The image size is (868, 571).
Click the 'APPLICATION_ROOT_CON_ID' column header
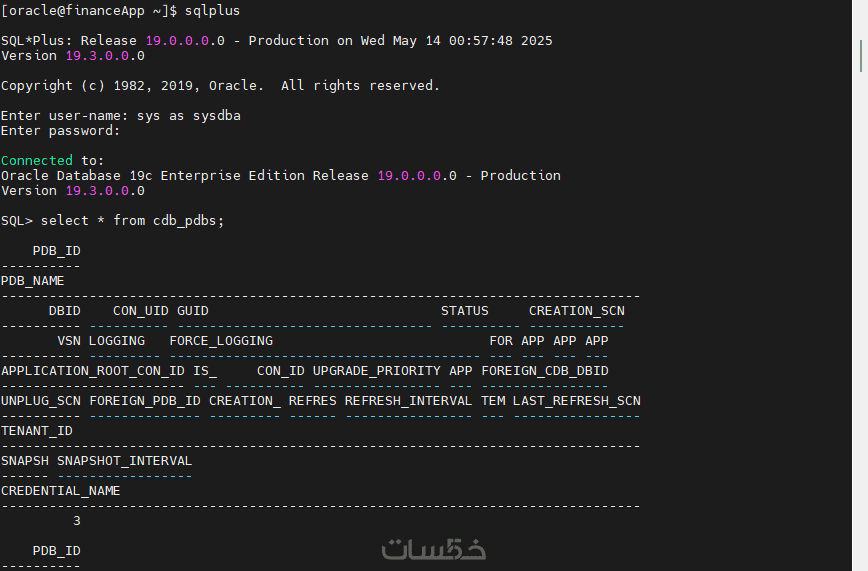tap(93, 371)
